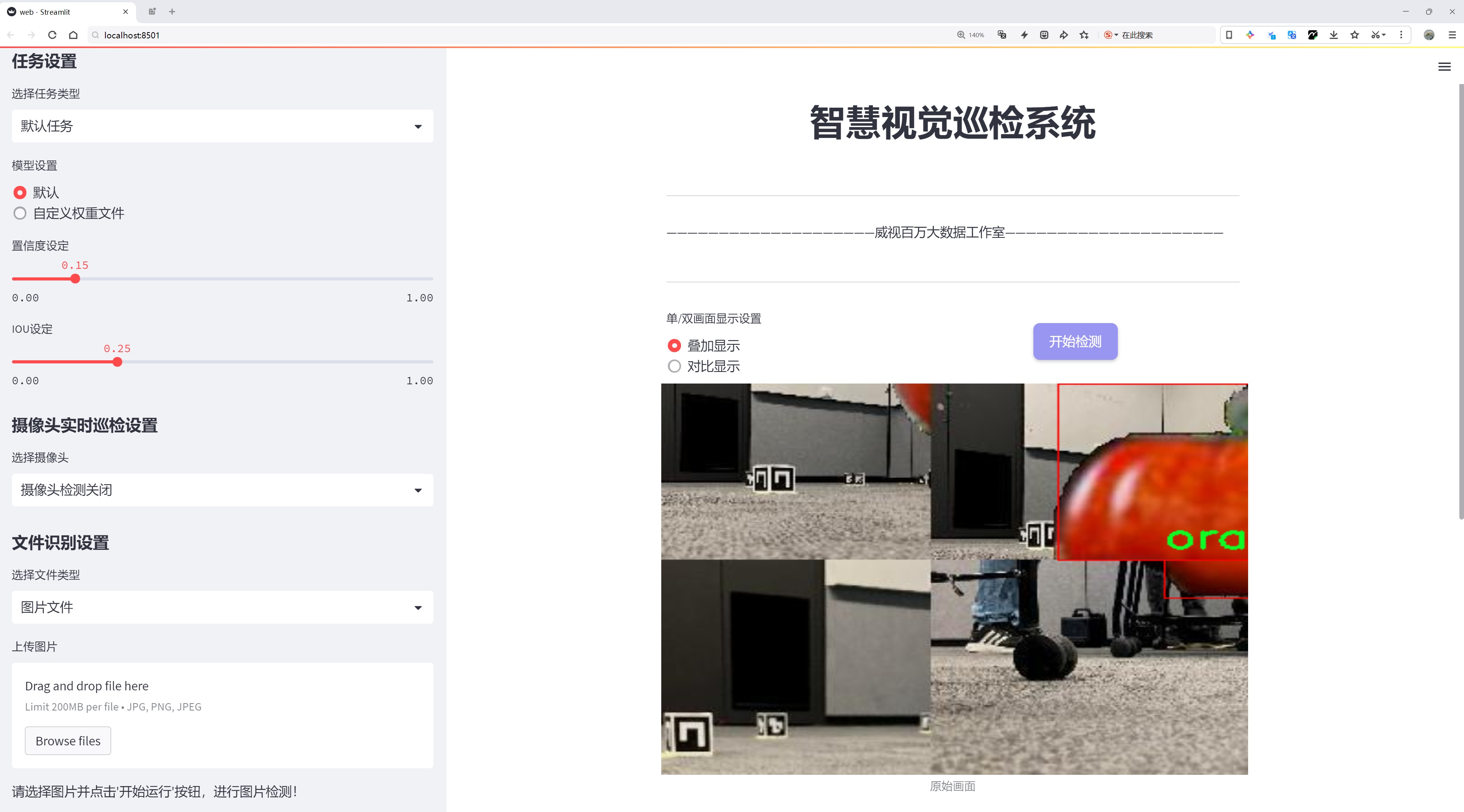The width and height of the screenshot is (1464, 812).
Task: Select the 对比显示 display radio option
Action: (704, 366)
